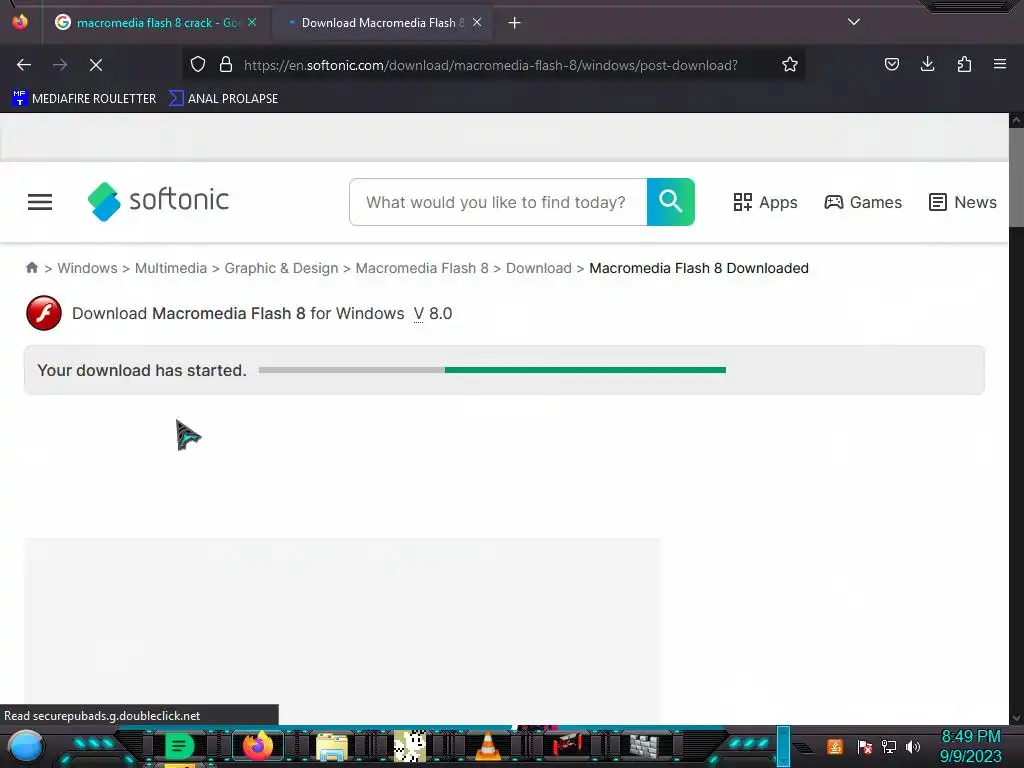Show Firefox downloads panel
The image size is (1024, 768).
pos(927,65)
